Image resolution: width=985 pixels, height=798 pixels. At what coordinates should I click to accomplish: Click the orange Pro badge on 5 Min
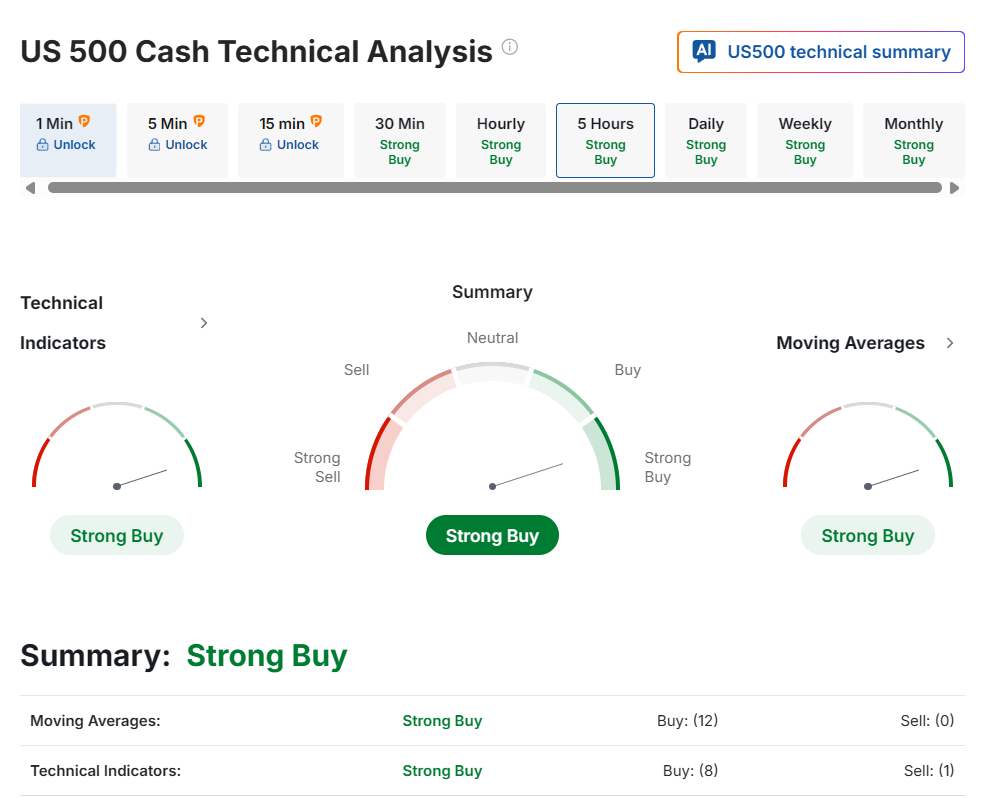coord(199,122)
